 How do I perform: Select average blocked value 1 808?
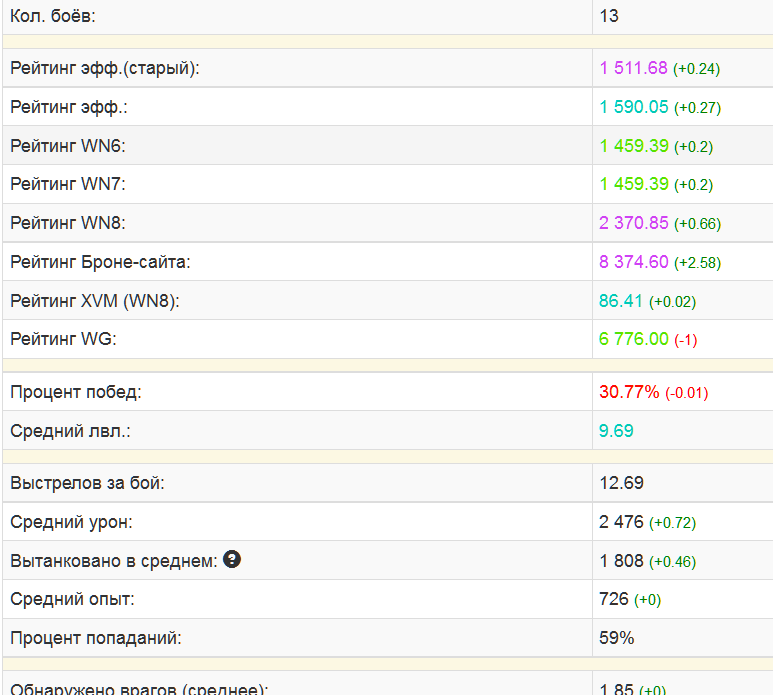(x=622, y=561)
